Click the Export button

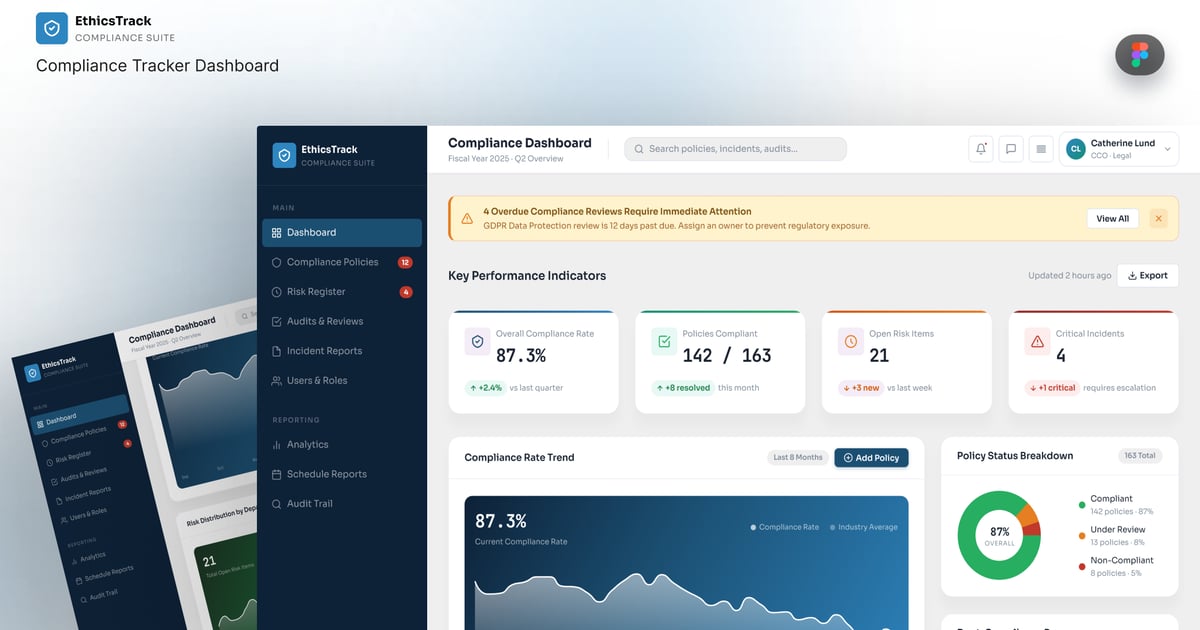click(x=1148, y=275)
